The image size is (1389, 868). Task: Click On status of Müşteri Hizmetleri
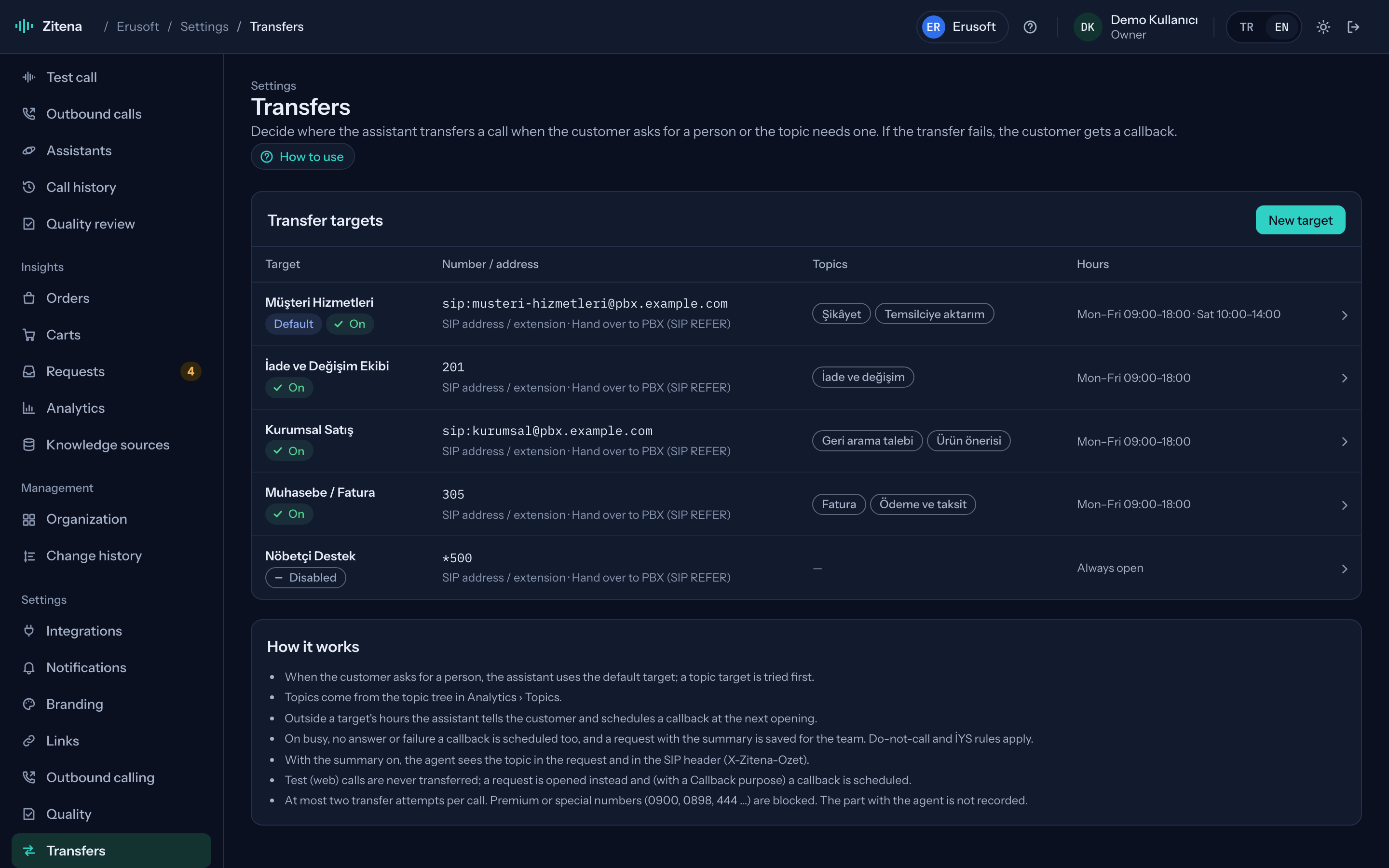point(350,324)
